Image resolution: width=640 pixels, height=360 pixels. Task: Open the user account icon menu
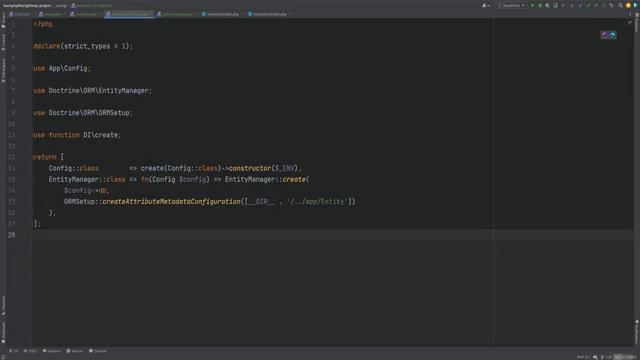[485, 5]
